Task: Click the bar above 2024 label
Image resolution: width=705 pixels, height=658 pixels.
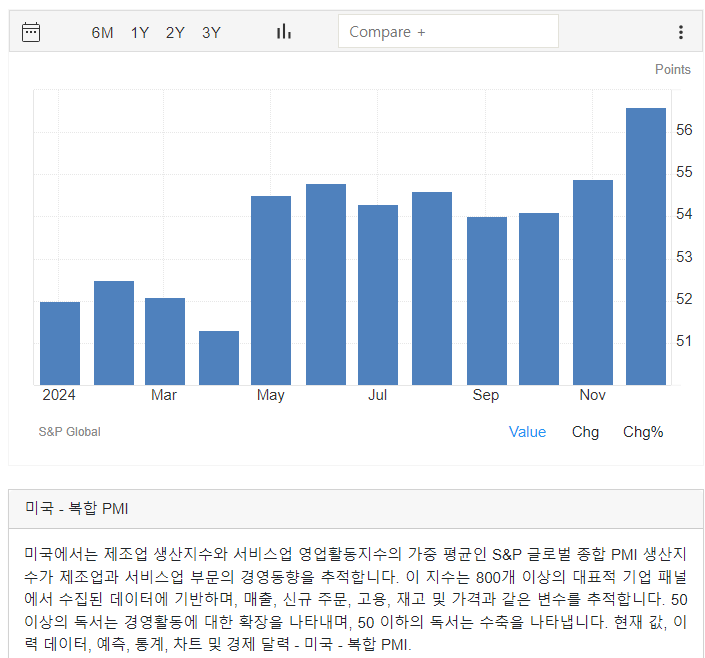Action: click(60, 344)
